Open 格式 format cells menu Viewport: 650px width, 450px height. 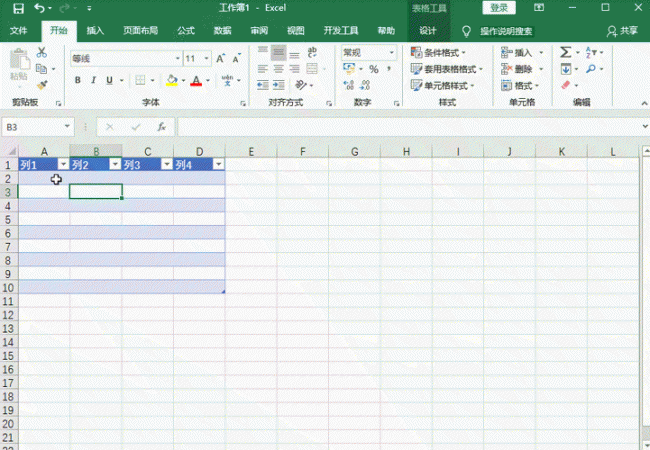pos(520,86)
